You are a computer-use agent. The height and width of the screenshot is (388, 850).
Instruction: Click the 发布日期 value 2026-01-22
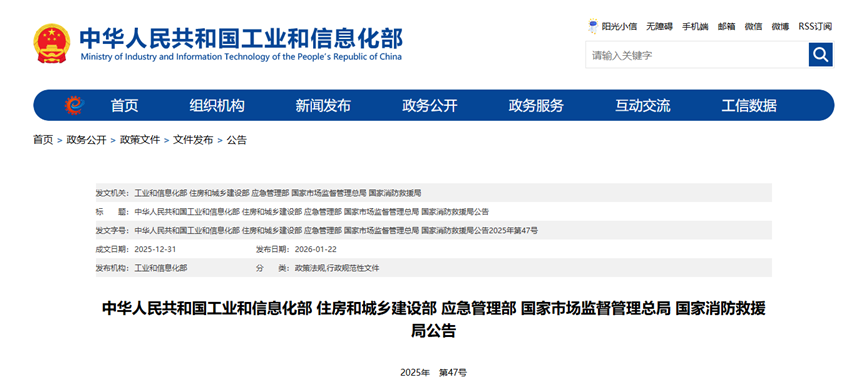point(315,249)
